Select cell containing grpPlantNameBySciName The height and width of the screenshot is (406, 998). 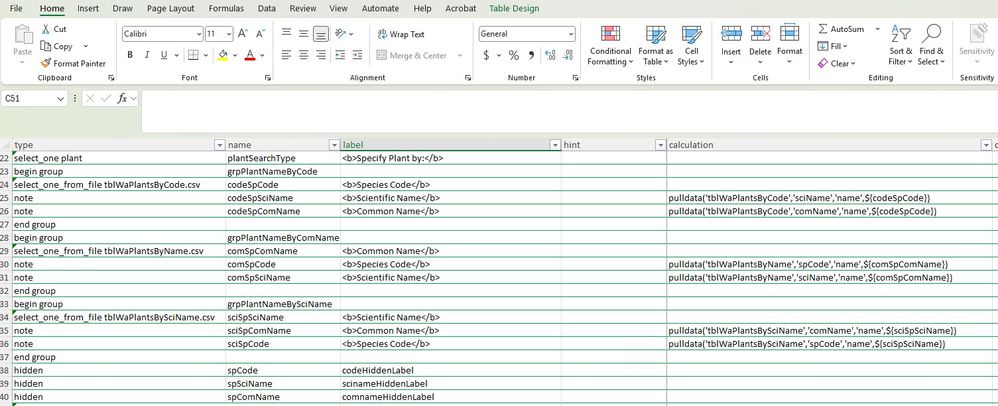[283, 304]
